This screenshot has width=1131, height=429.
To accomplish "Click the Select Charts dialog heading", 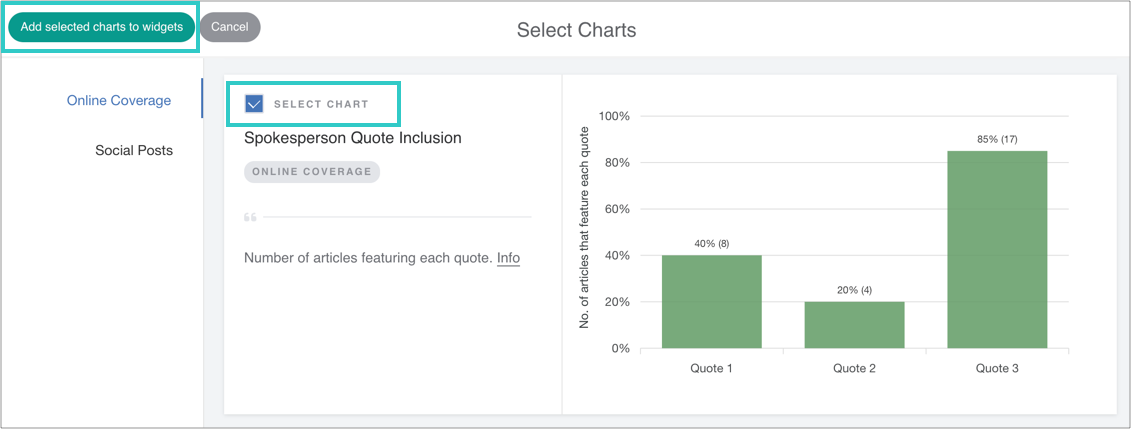I will coord(576,30).
